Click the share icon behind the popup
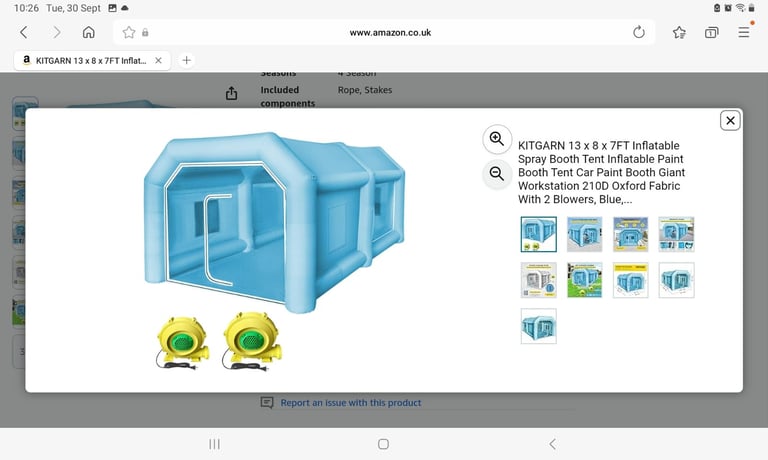 pos(232,93)
